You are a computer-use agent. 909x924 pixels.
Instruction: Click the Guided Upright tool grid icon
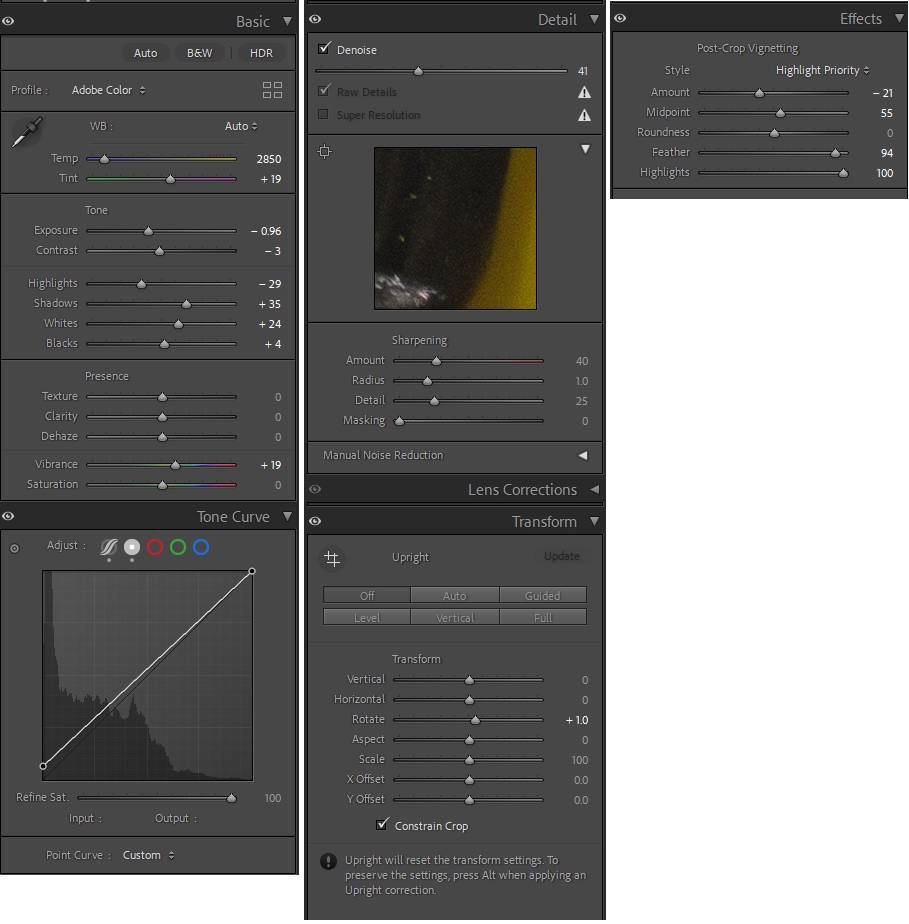pyautogui.click(x=332, y=558)
